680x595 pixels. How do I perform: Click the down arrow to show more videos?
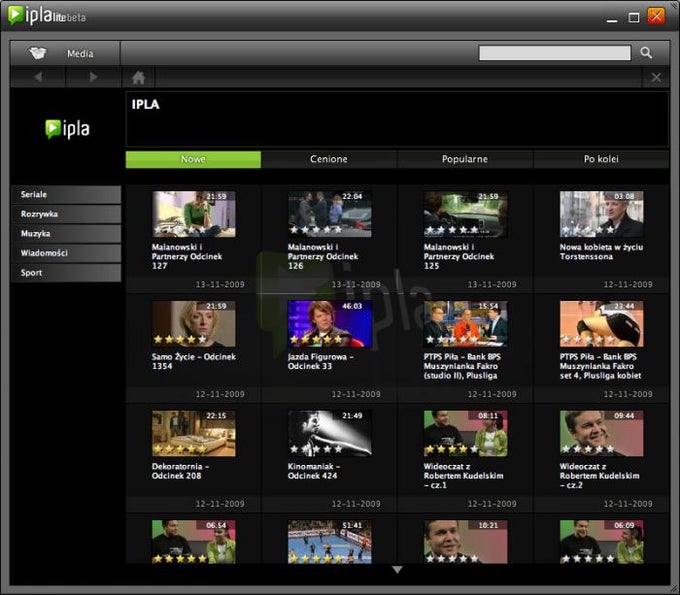397,569
